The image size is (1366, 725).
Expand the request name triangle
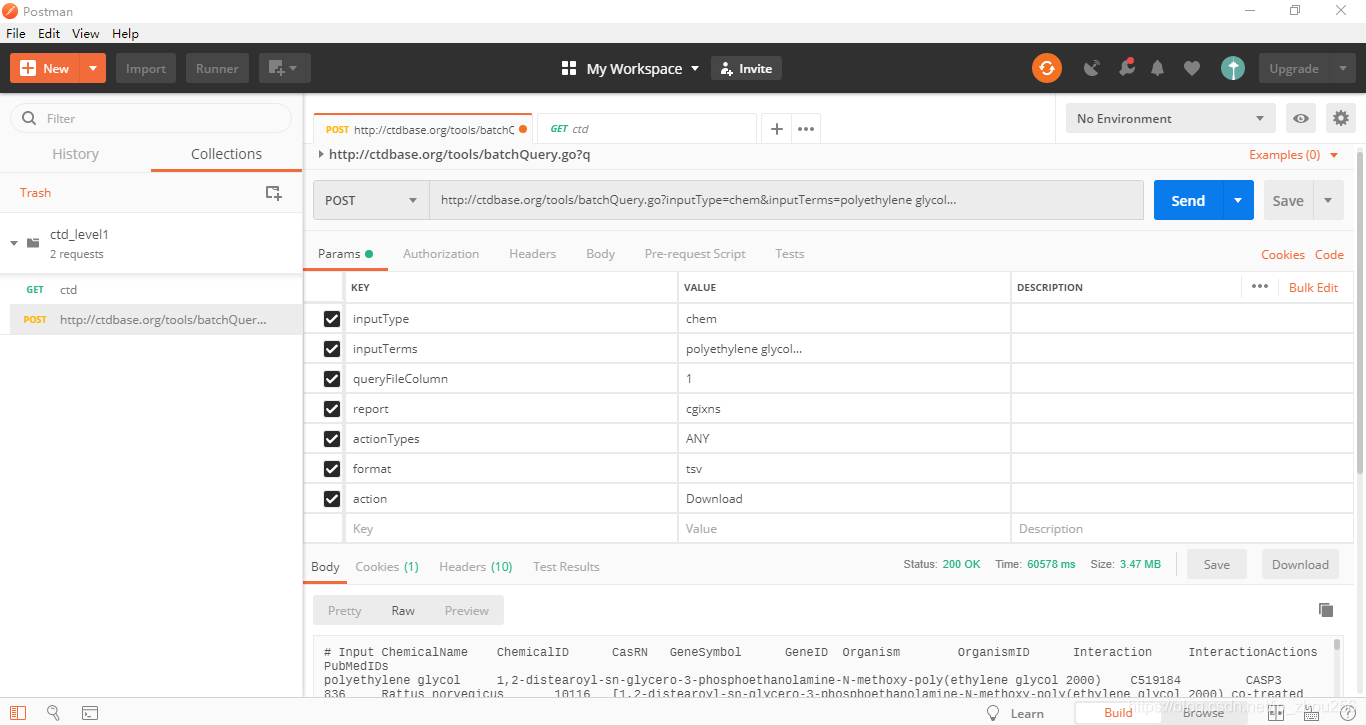(320, 155)
